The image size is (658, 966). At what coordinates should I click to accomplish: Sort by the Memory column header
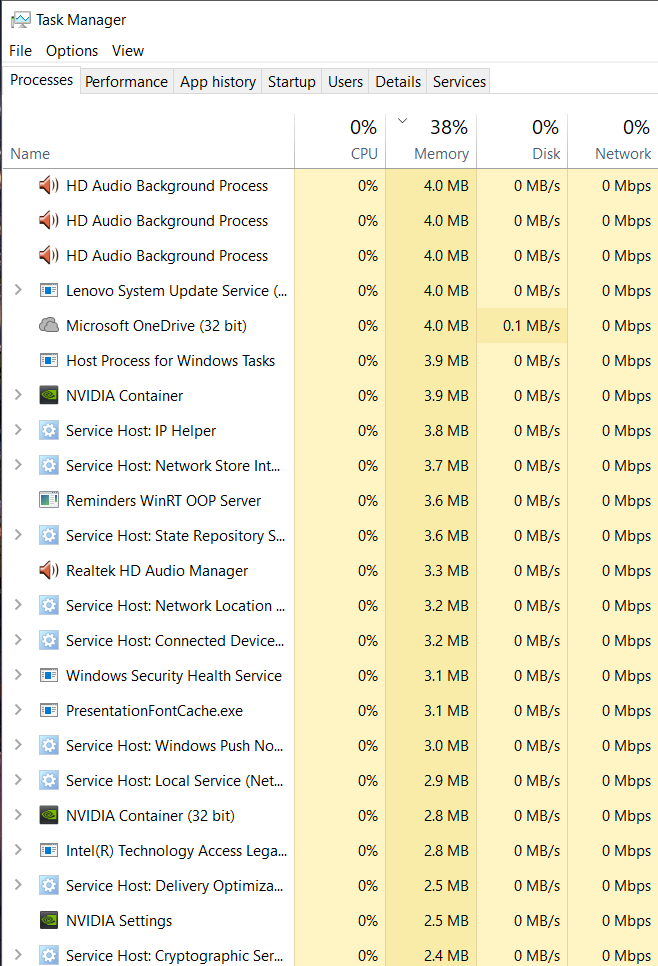431,141
